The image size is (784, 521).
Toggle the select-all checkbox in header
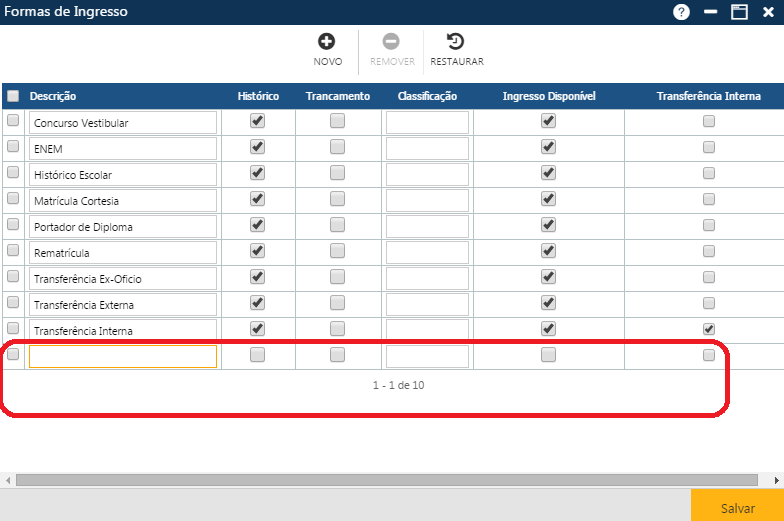click(13, 96)
